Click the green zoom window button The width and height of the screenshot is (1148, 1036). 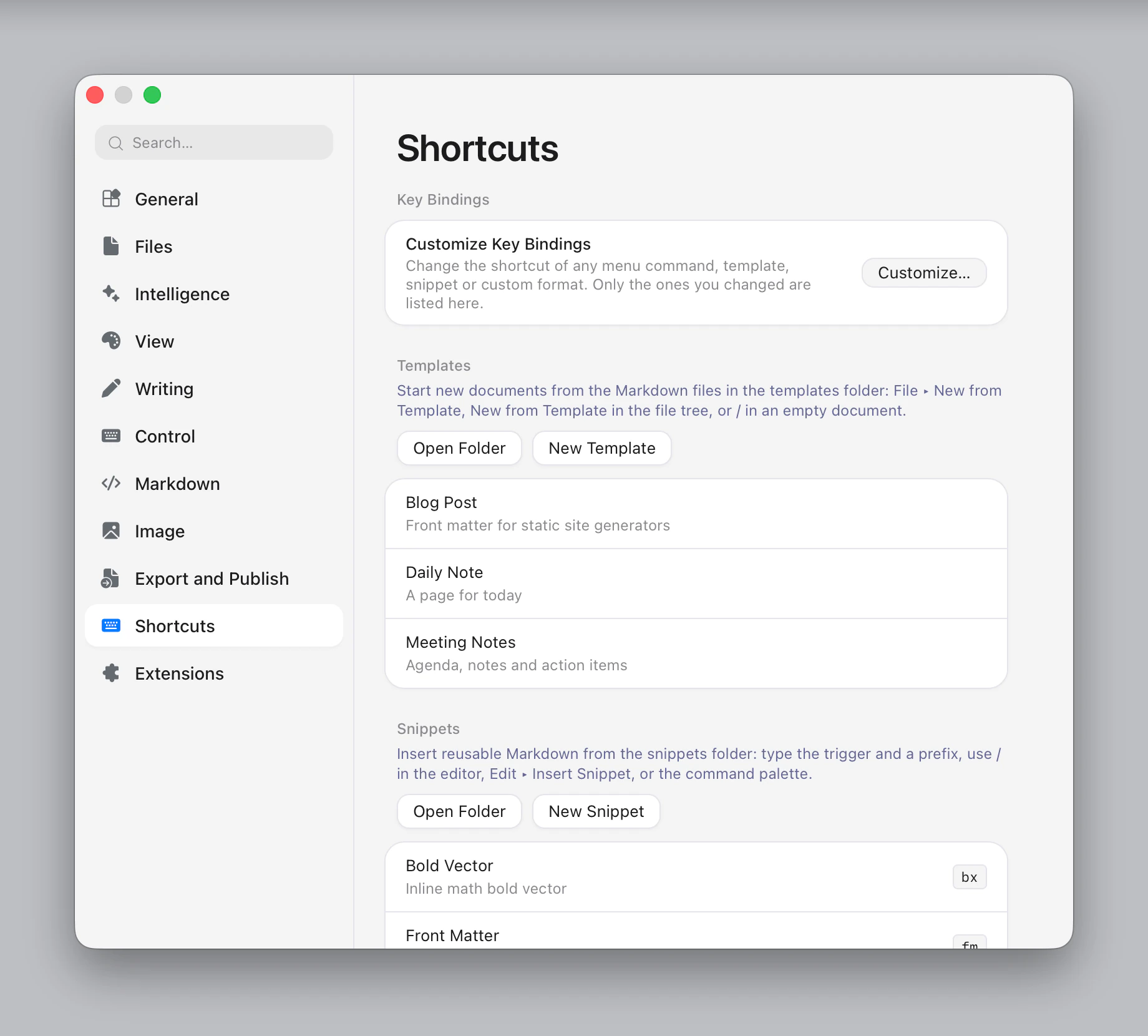click(152, 95)
